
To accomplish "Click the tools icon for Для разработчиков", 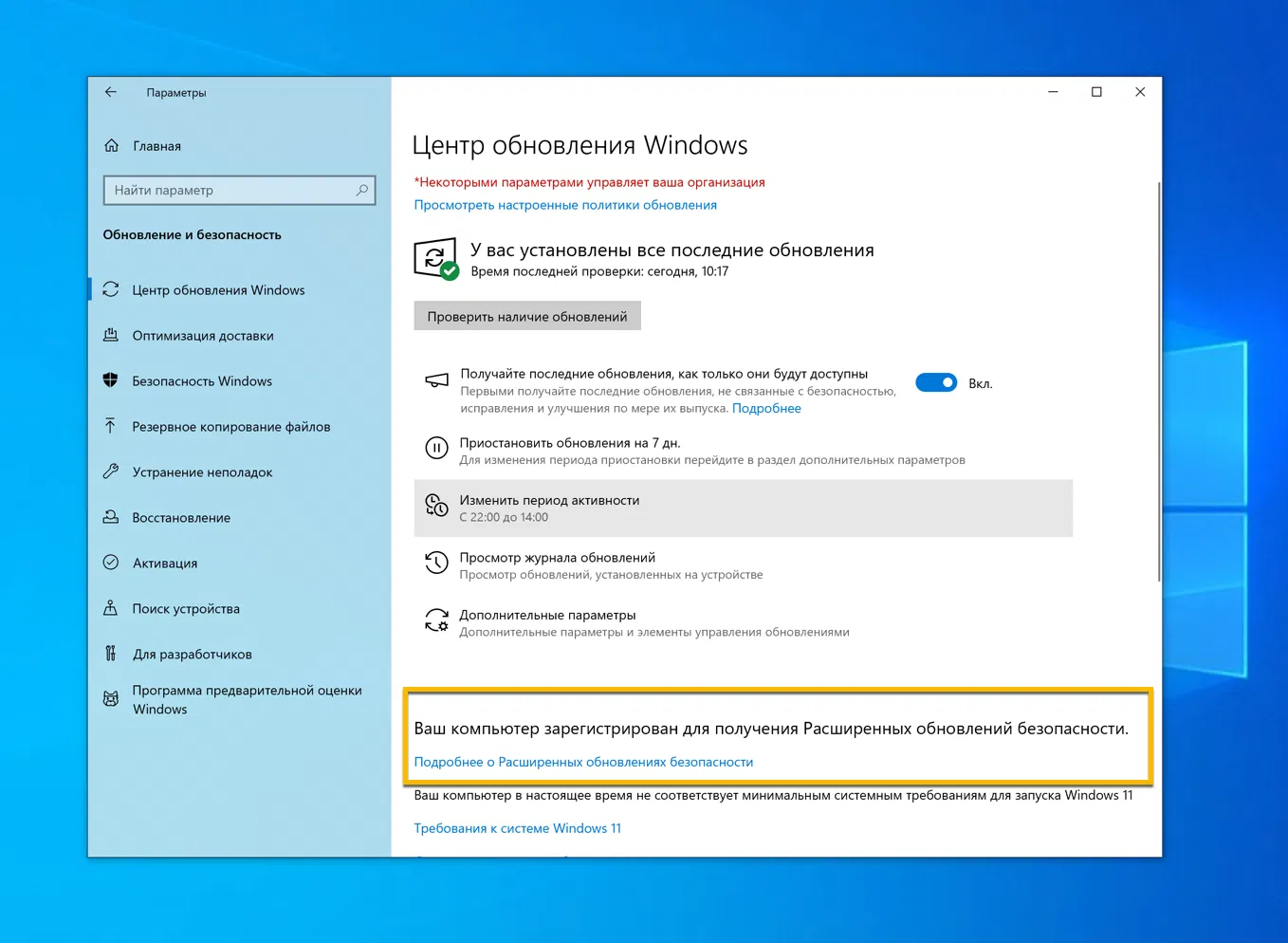I will click(x=111, y=654).
